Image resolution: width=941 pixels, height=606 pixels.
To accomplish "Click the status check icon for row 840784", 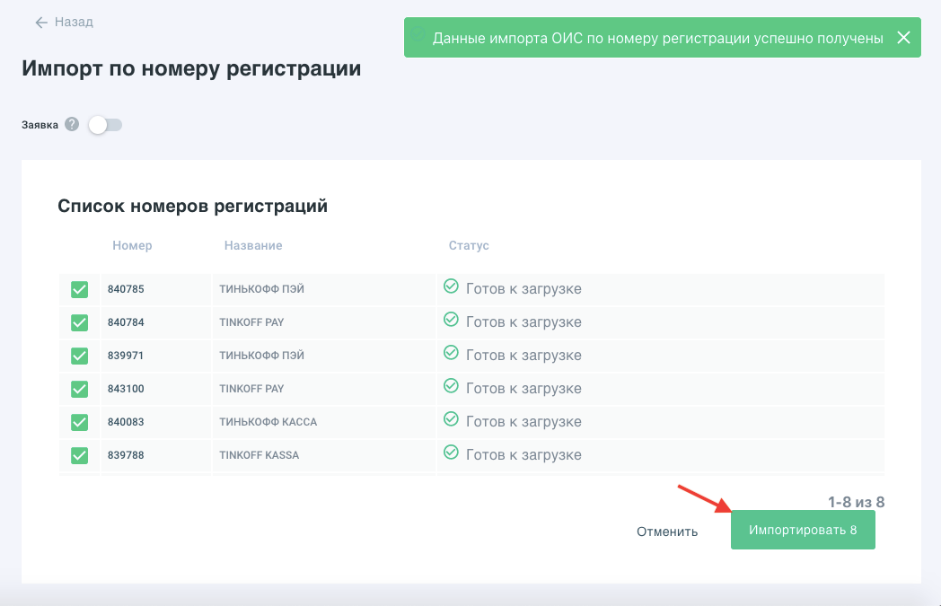I will tap(451, 321).
